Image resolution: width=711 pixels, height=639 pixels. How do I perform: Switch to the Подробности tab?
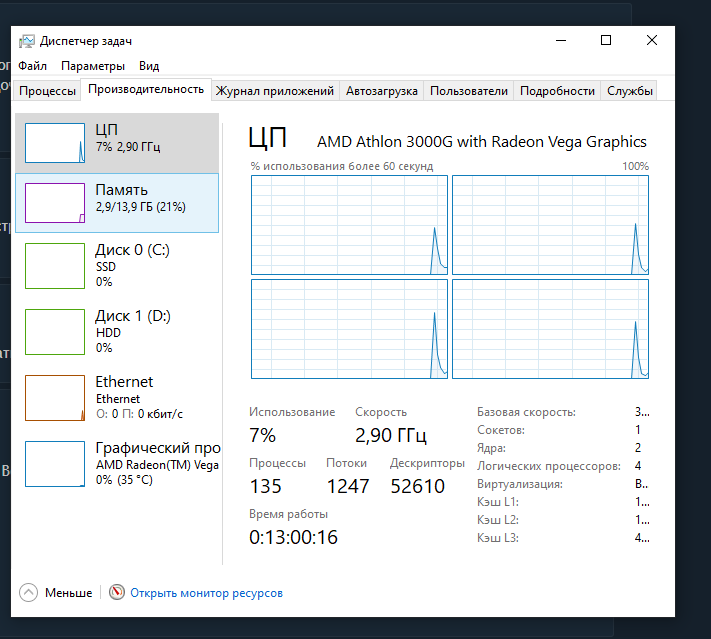[557, 91]
